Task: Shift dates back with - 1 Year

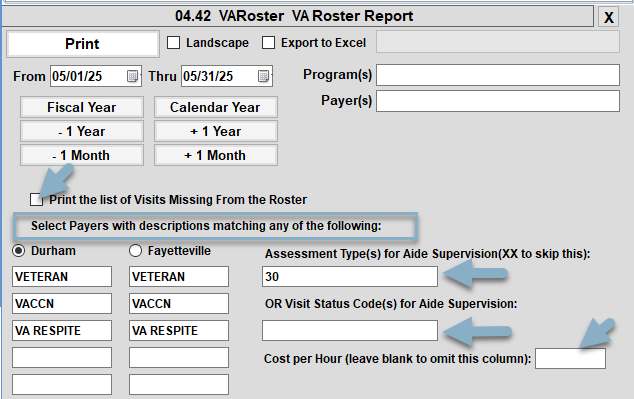Action: click(x=82, y=131)
